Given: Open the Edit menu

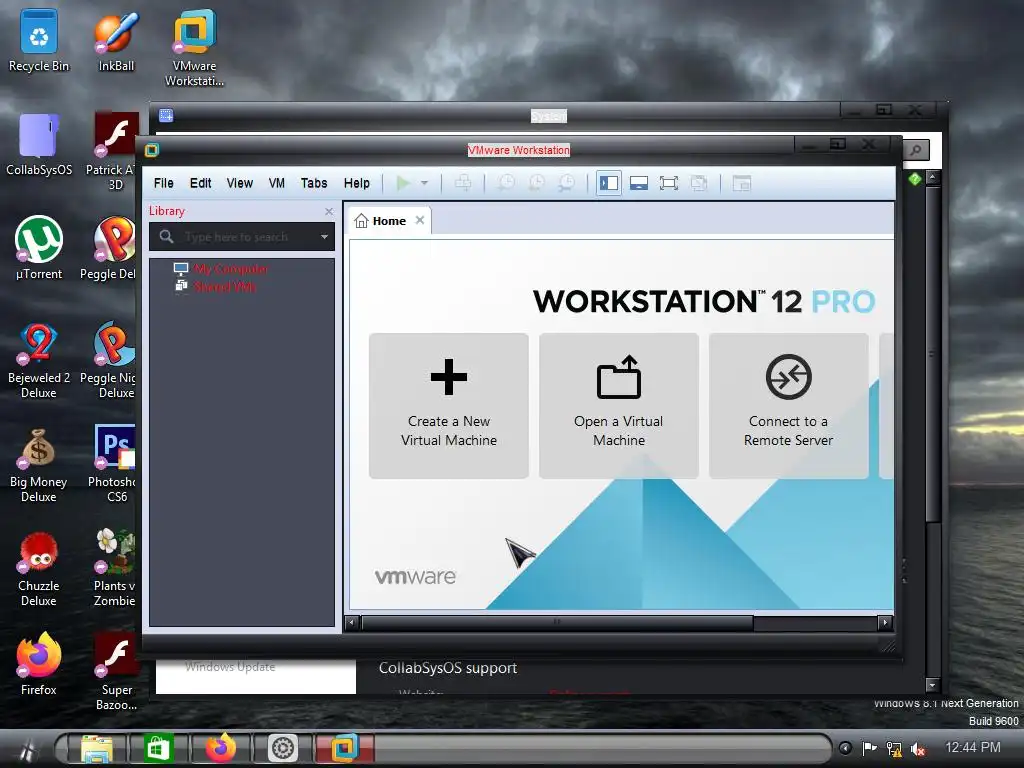Looking at the screenshot, I should (x=200, y=184).
